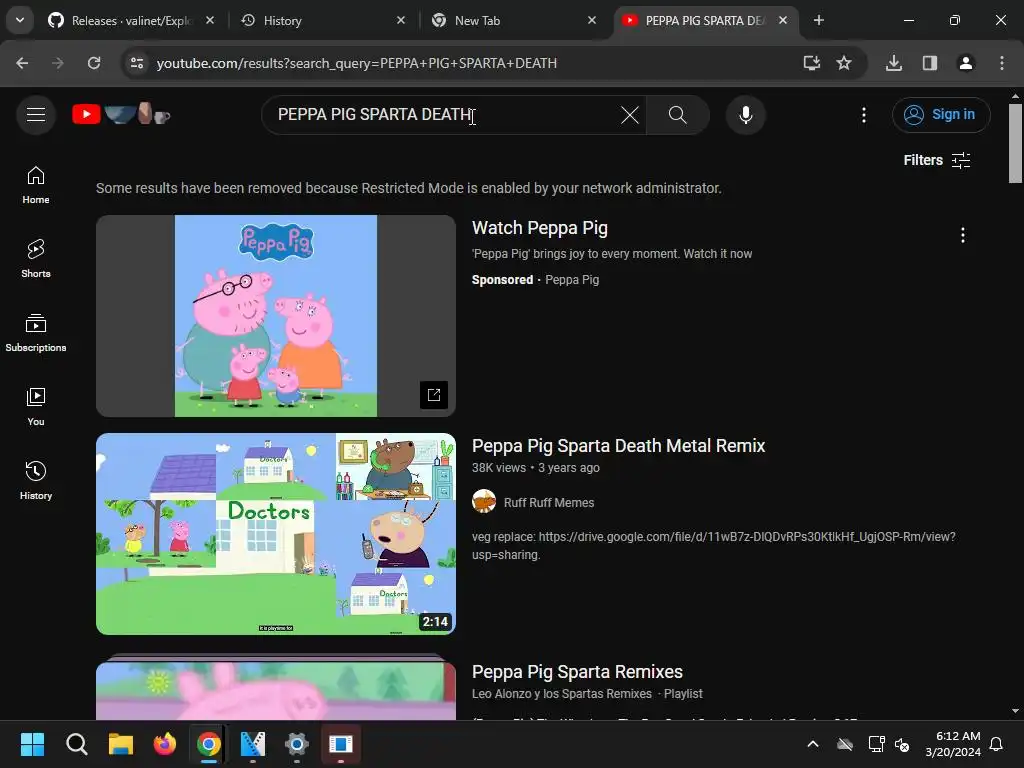Open Shorts in sidebar

point(36,259)
